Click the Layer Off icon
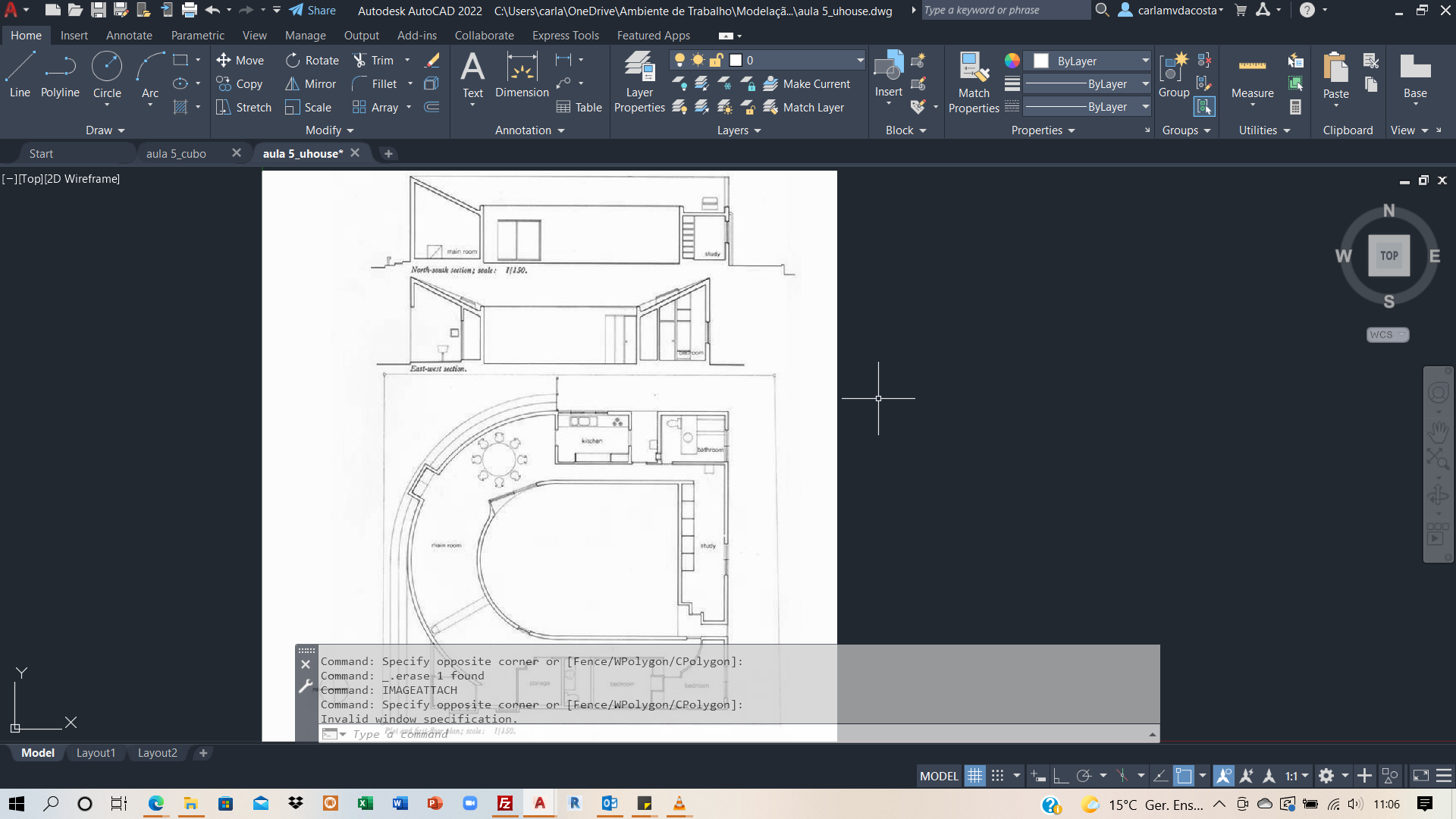This screenshot has width=1456, height=819. 679,83
